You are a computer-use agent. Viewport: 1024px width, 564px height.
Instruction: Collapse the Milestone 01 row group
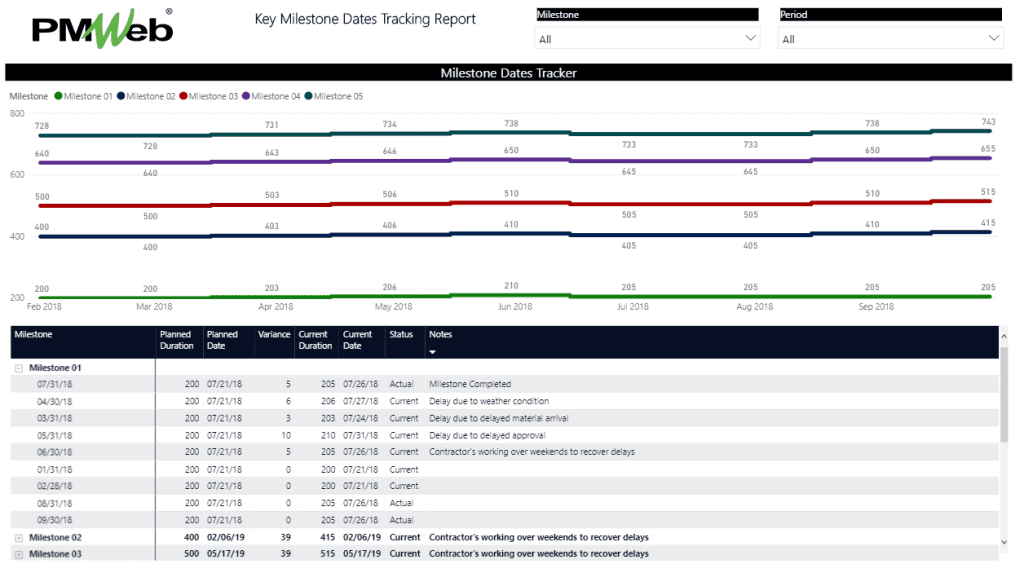19,367
